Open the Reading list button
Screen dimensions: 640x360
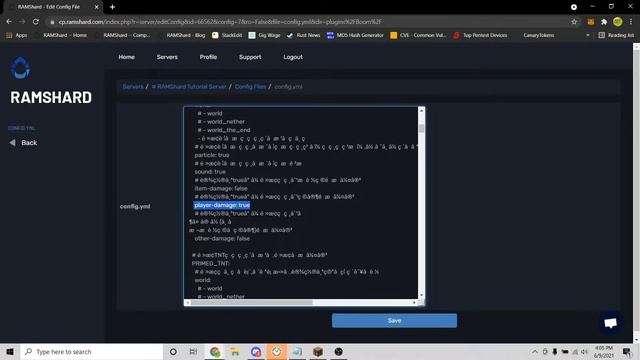616,35
